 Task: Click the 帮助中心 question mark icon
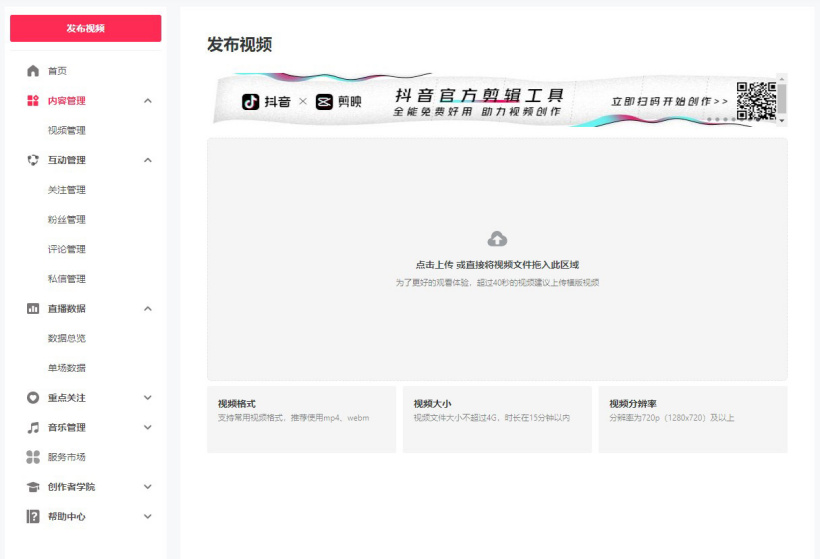(33, 517)
